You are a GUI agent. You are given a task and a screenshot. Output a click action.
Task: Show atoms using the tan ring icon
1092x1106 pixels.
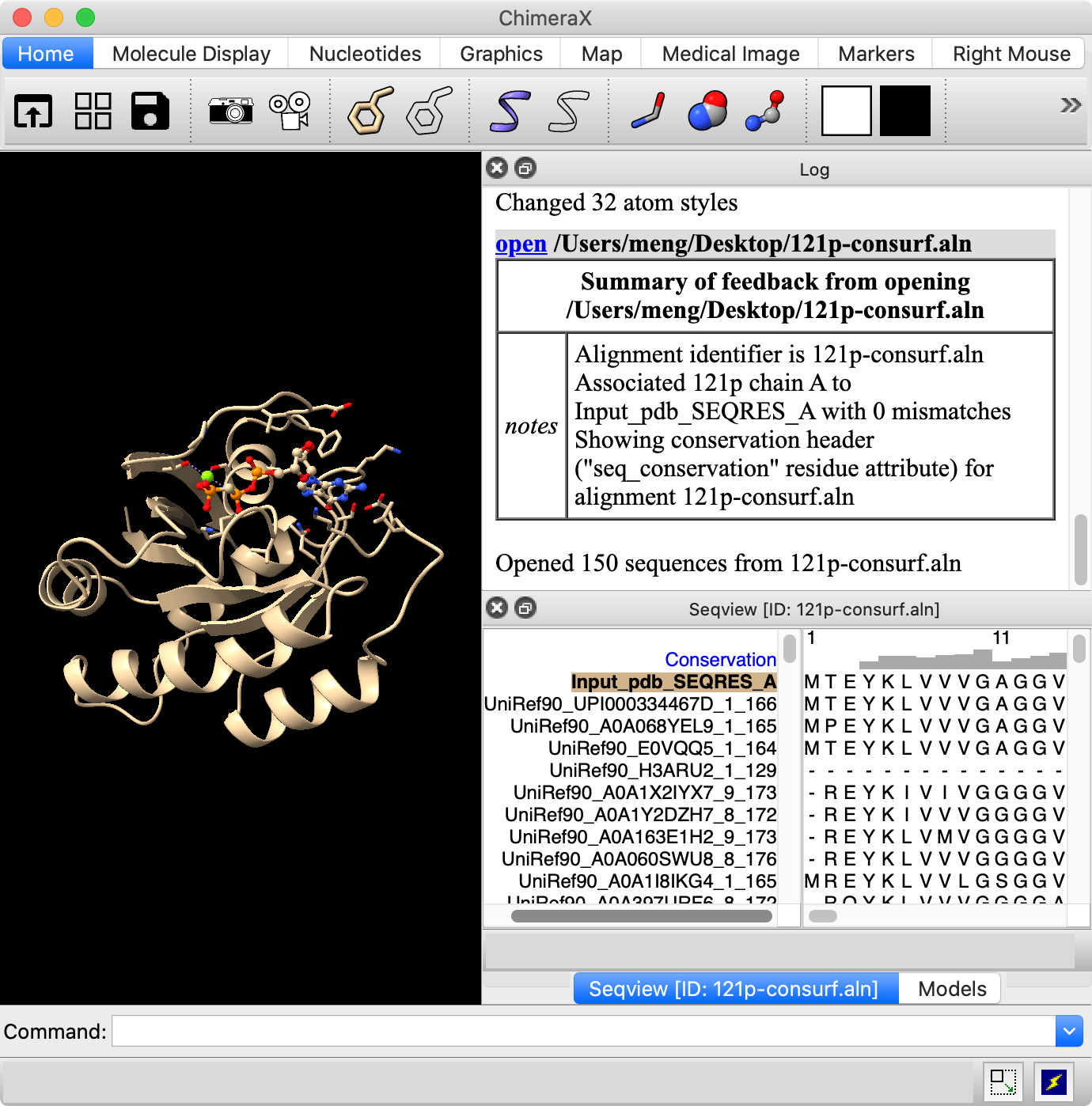point(370,111)
